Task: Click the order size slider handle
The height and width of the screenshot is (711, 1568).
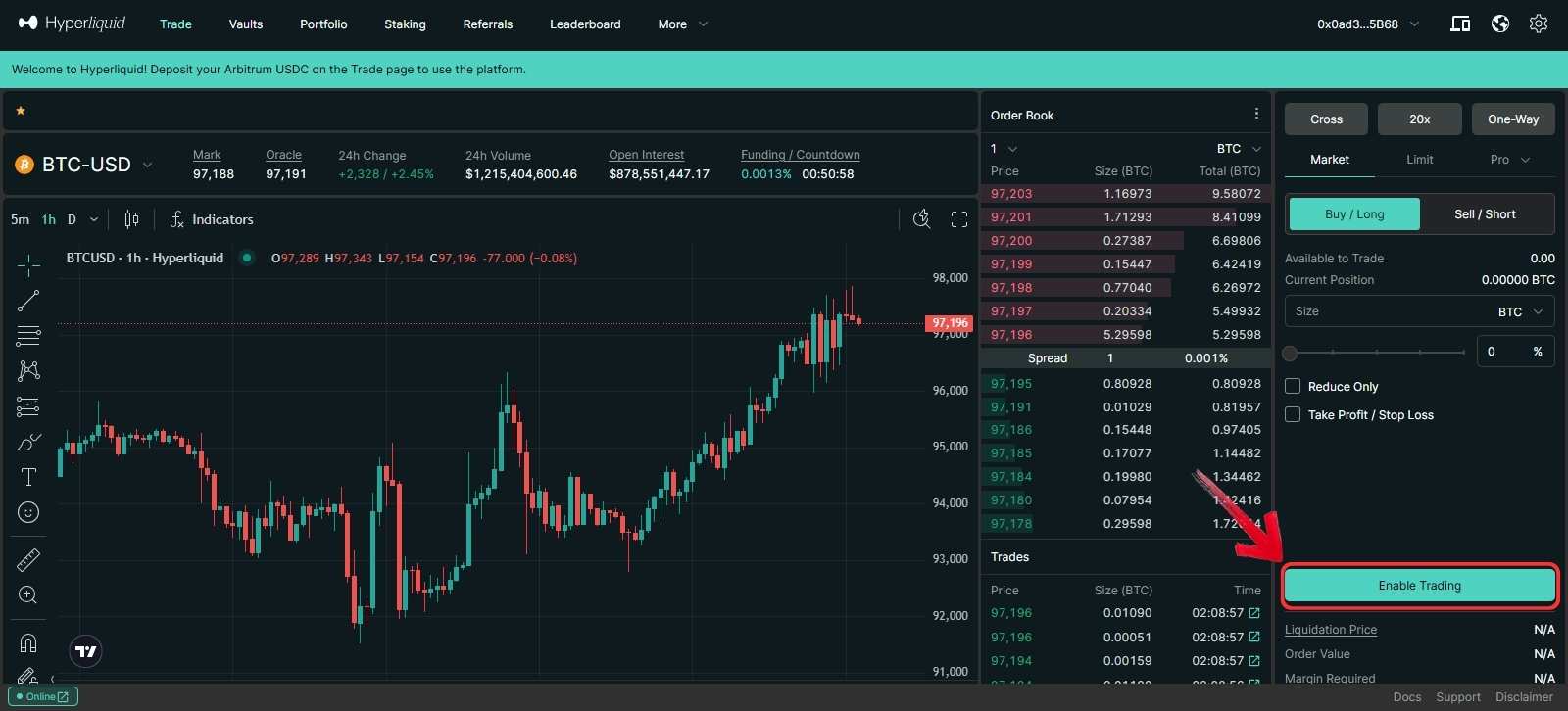Action: (1291, 353)
